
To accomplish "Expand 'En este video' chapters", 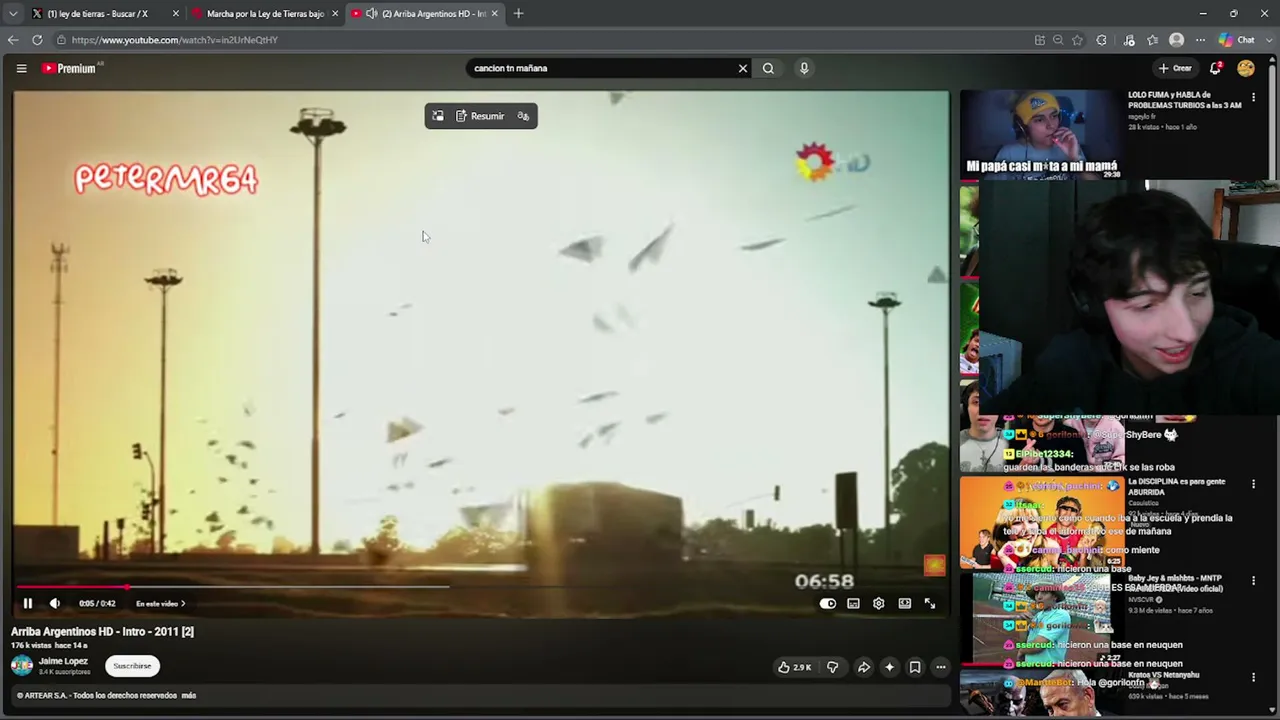I will (160, 603).
